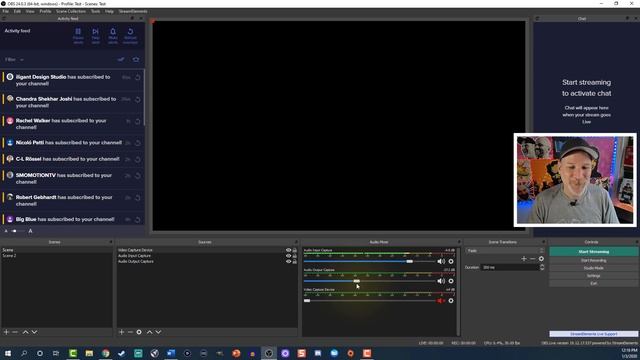Open Settings from the Controls panel

[593, 276]
